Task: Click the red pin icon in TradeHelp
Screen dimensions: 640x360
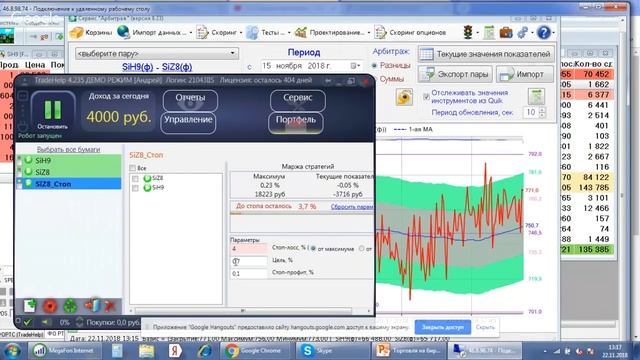Action: pyautogui.click(x=109, y=305)
